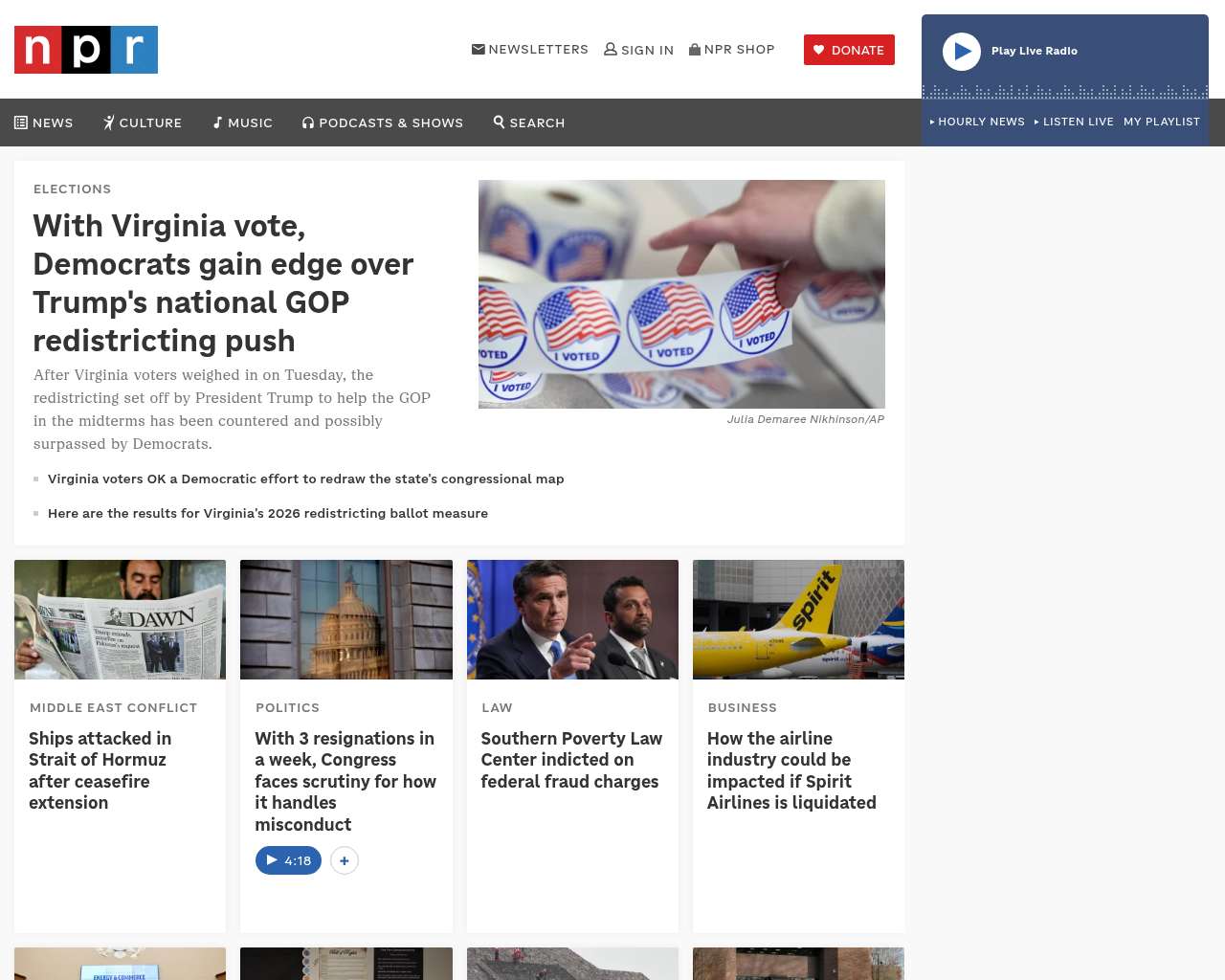Open the Spirit Airlines plane thumbnail
The height and width of the screenshot is (980, 1225).
[x=798, y=619]
